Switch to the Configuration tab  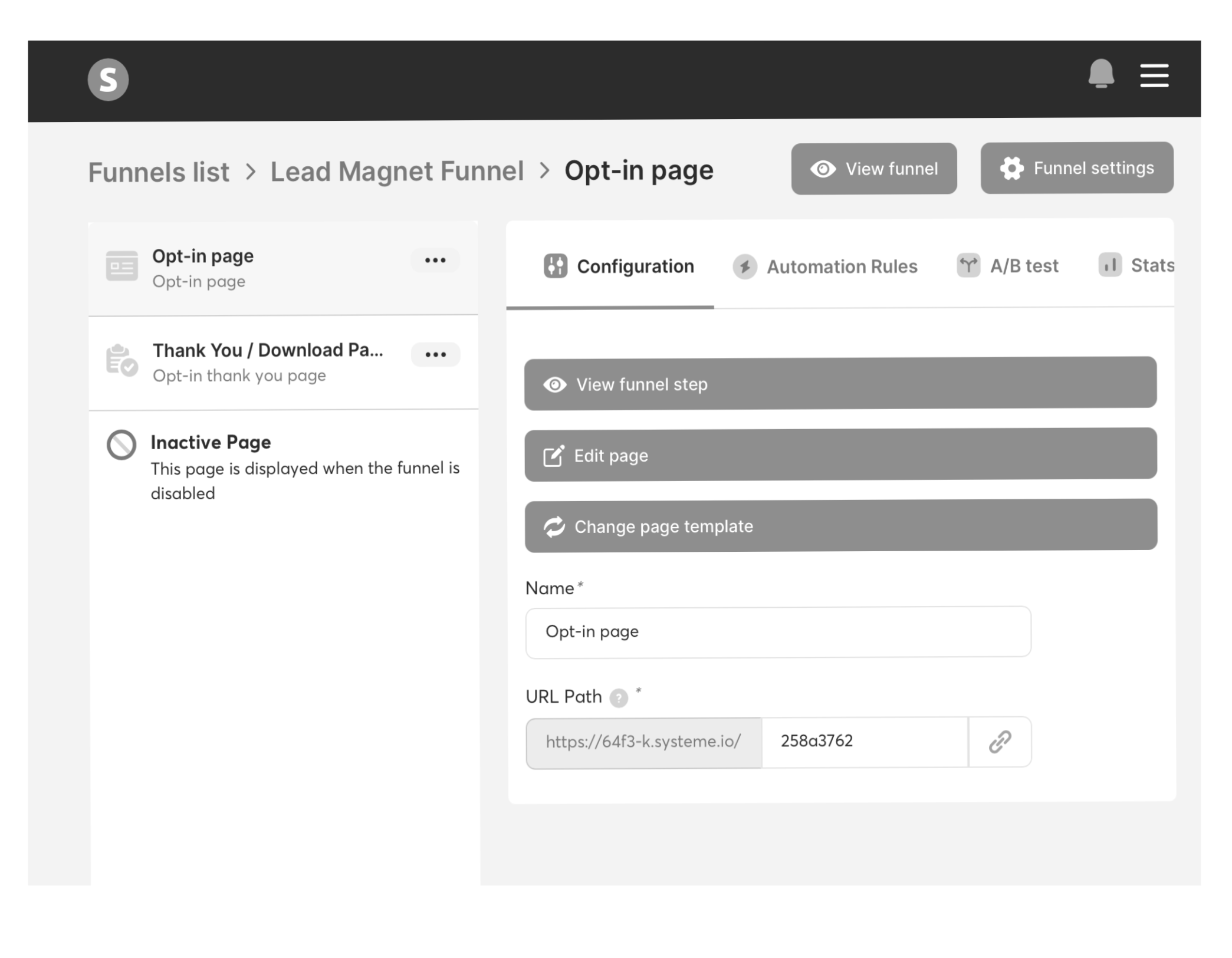[x=618, y=266]
